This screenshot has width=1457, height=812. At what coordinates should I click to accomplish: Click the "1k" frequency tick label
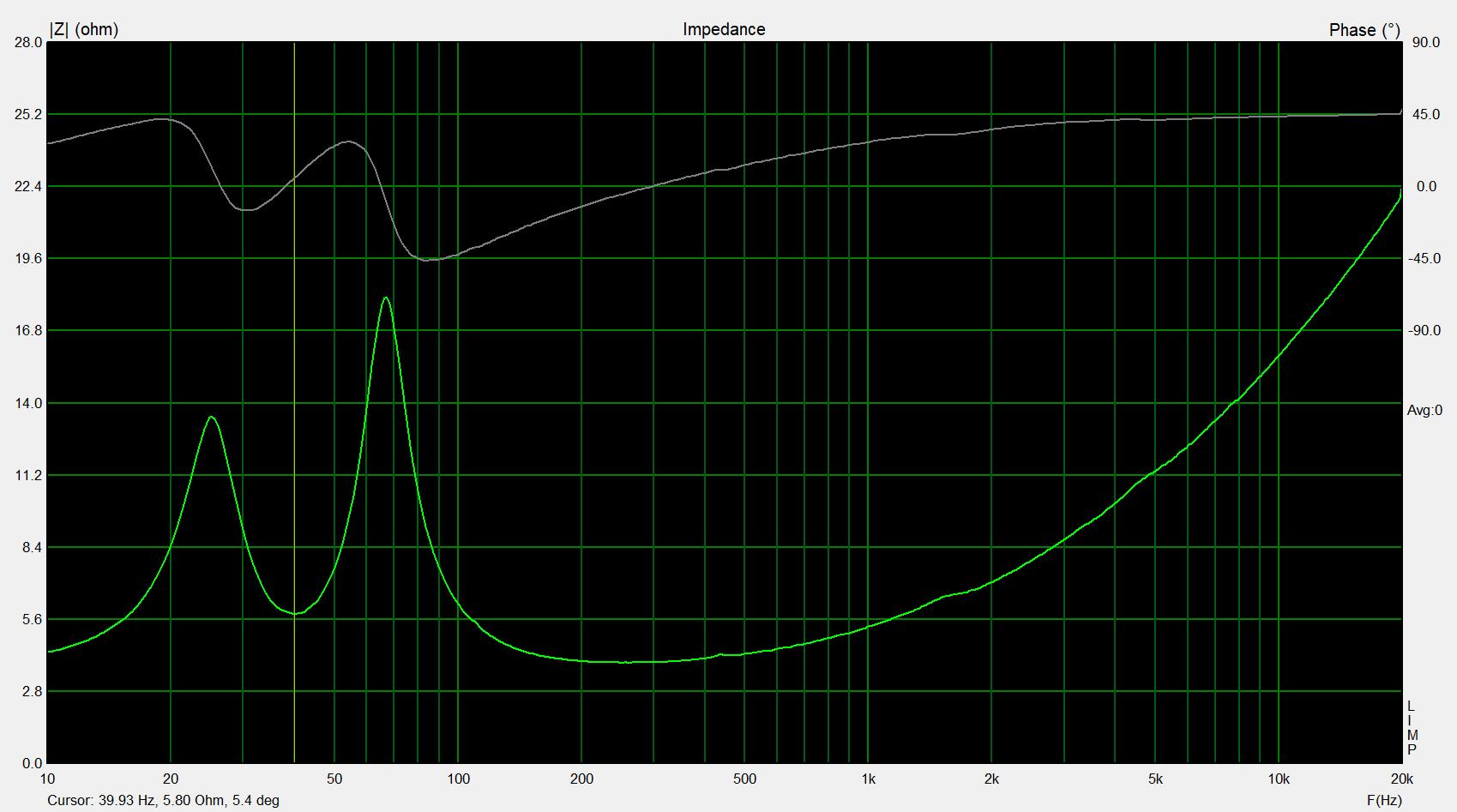pyautogui.click(x=868, y=779)
